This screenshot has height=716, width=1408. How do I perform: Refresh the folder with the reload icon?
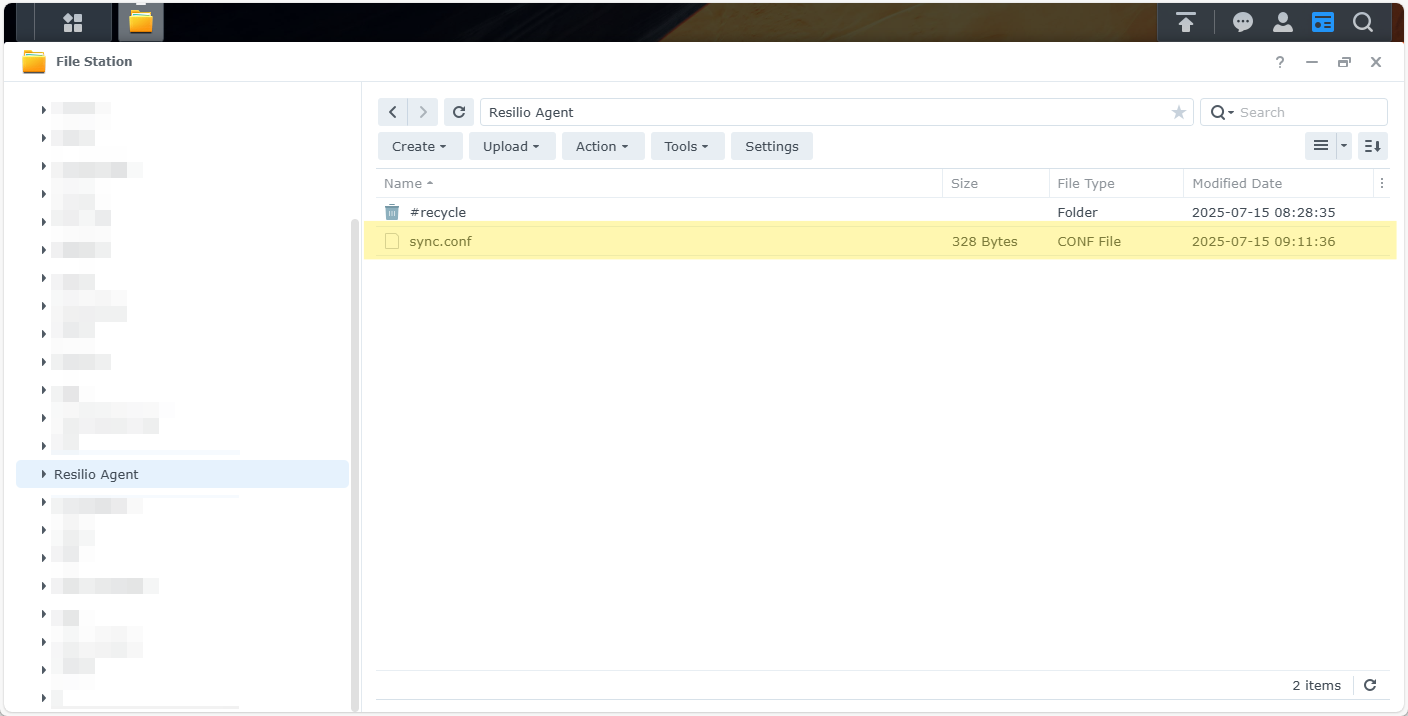[459, 112]
